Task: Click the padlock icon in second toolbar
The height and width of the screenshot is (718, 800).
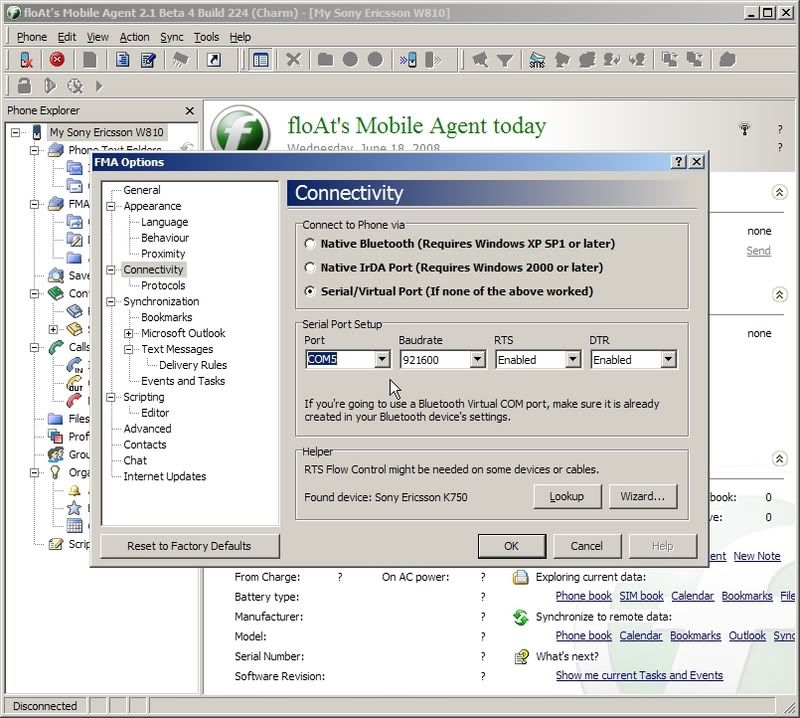Action: coord(24,85)
